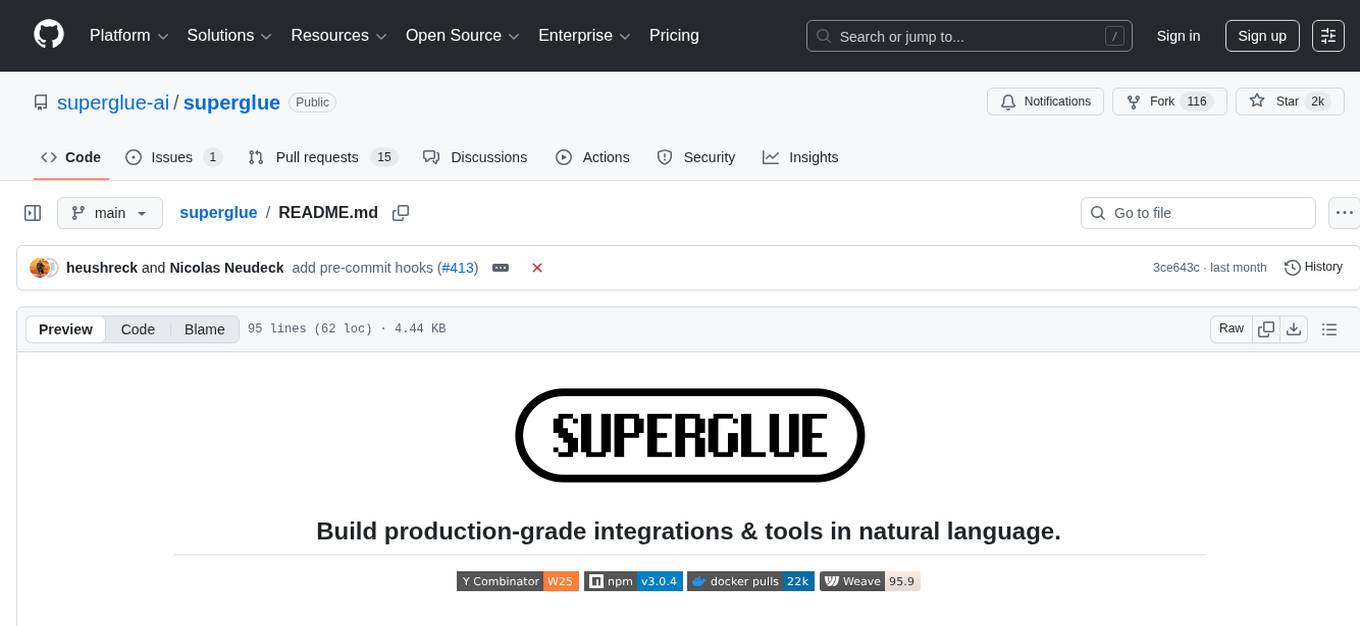Screen dimensions: 1360x626
Task: Copy the README.md file path
Action: coord(400,212)
